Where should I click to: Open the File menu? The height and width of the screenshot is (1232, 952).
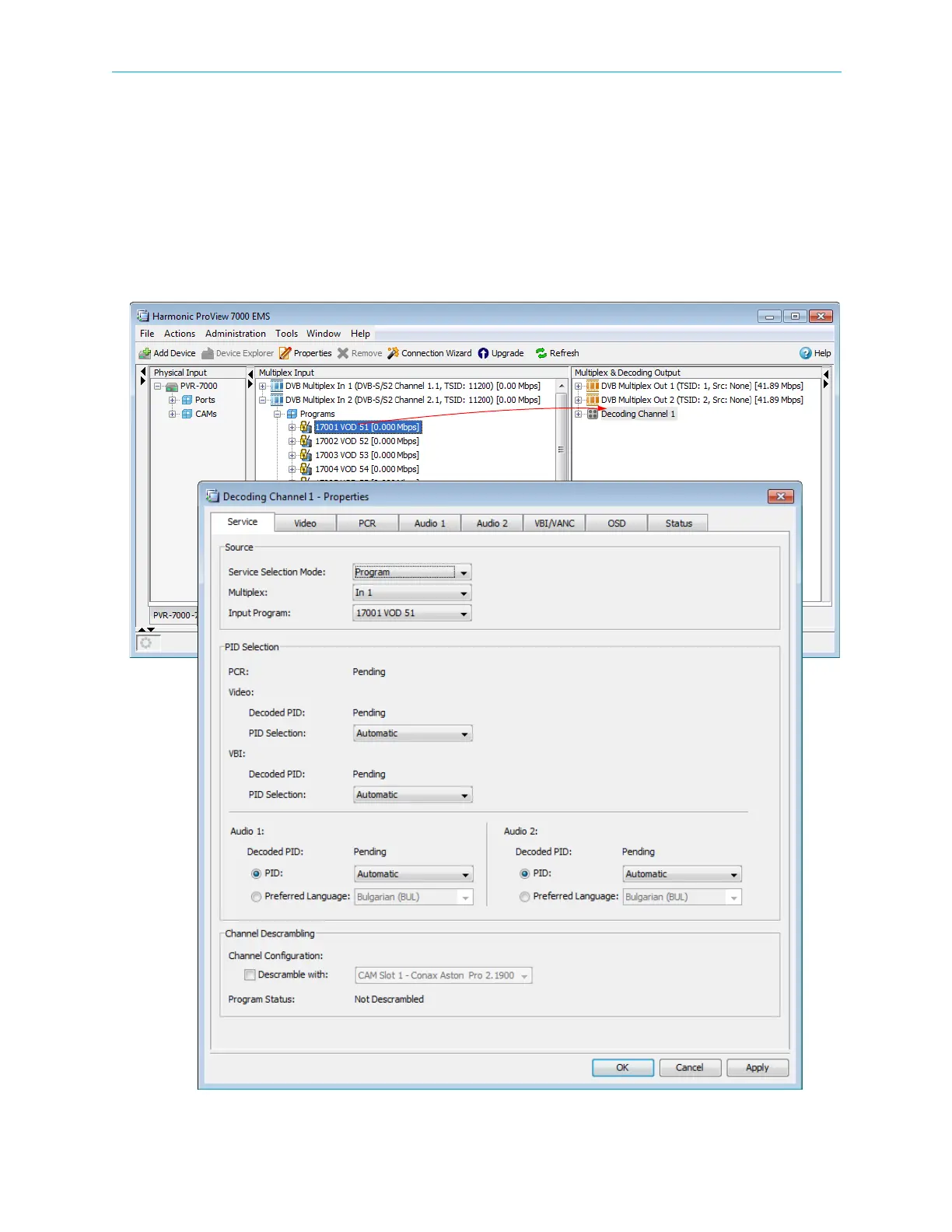[147, 334]
